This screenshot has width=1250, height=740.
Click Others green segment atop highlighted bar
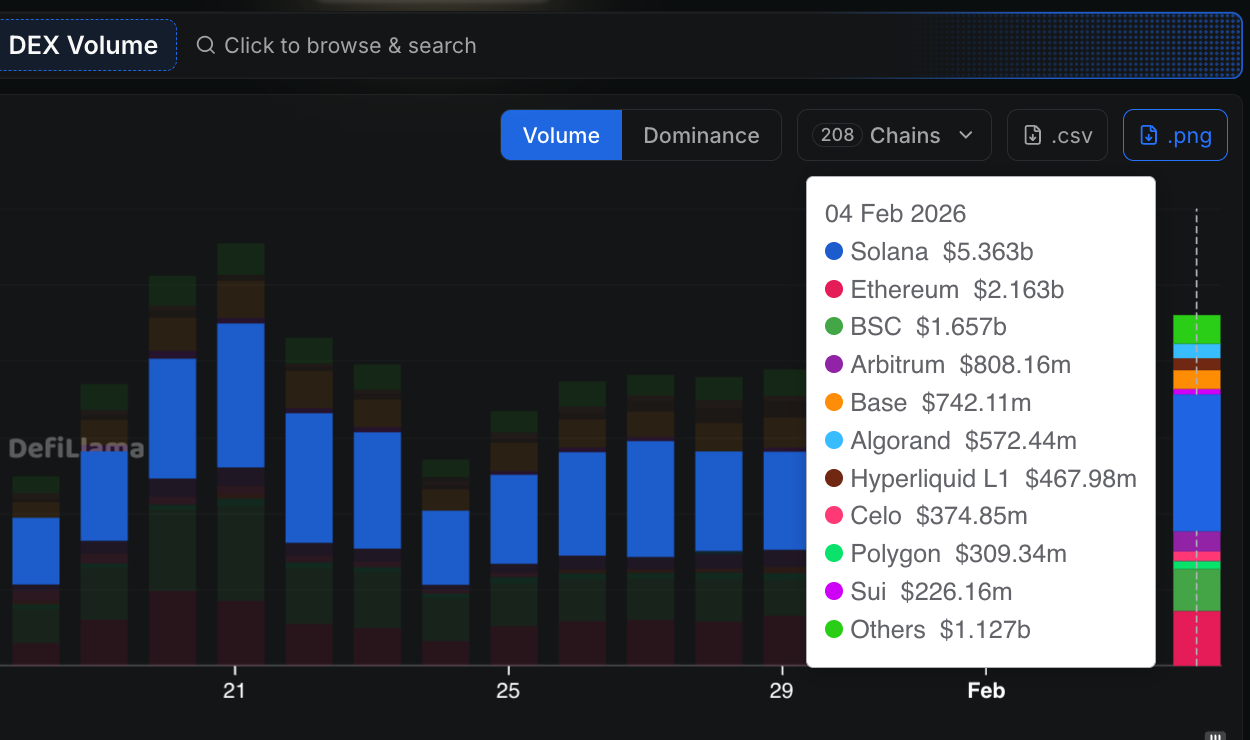pos(1196,329)
